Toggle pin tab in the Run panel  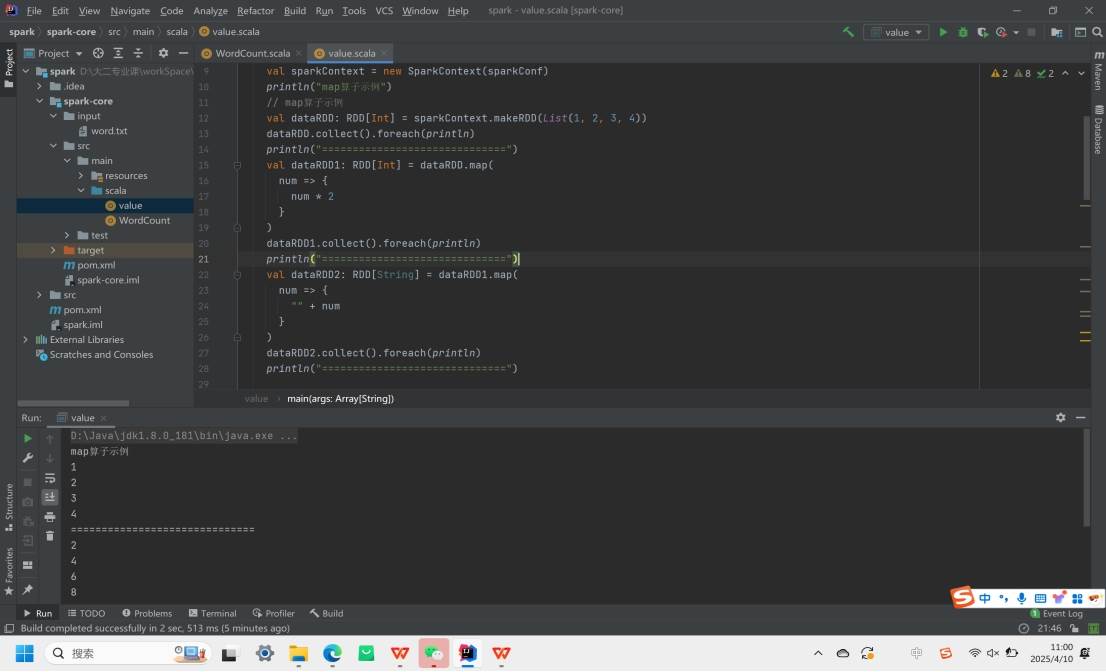(28, 589)
